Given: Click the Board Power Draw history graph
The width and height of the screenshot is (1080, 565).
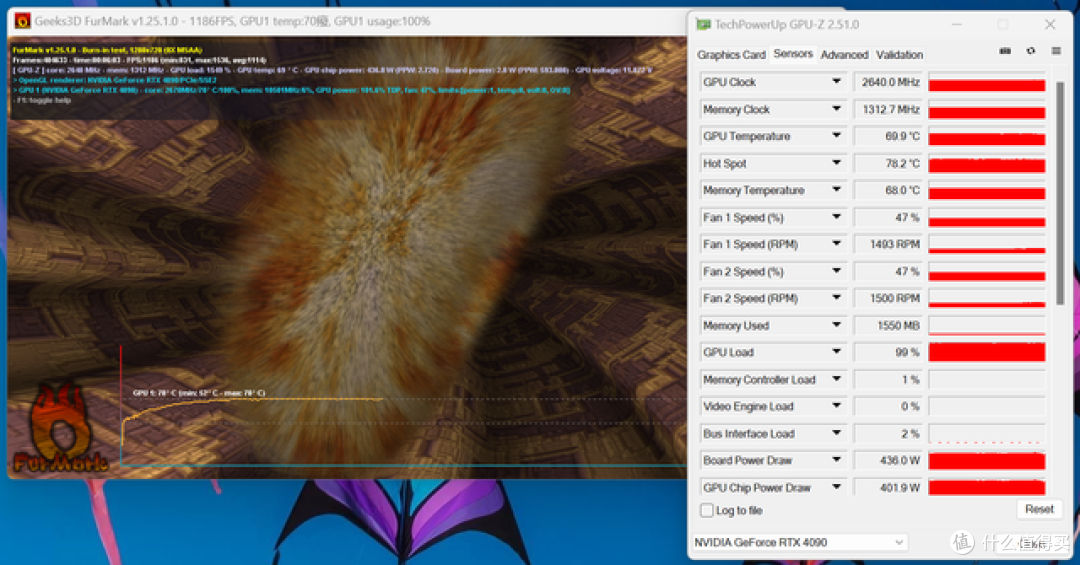Looking at the screenshot, I should click(x=987, y=460).
